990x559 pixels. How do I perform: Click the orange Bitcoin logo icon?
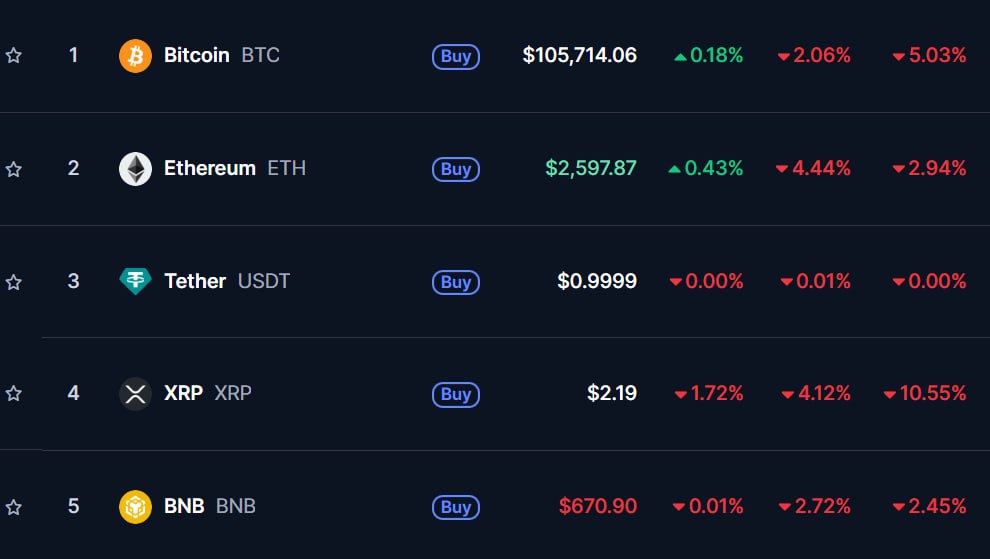(135, 56)
